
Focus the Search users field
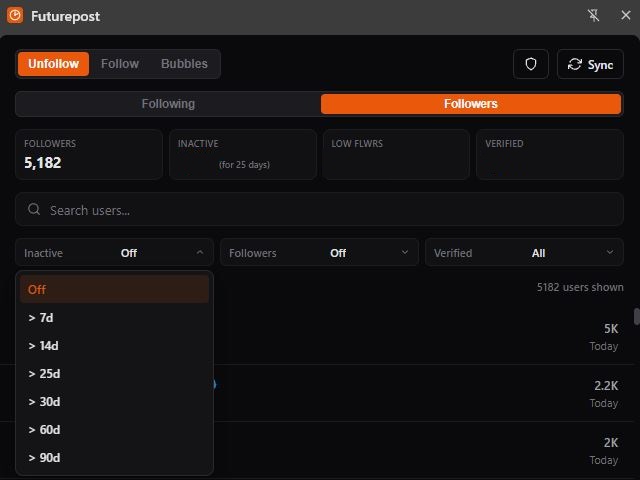coord(319,209)
